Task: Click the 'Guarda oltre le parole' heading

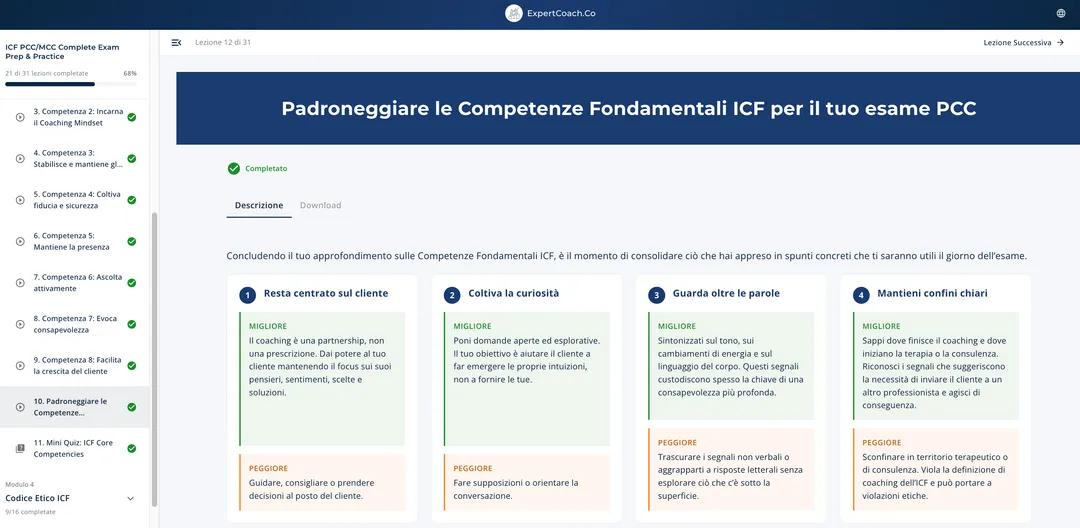Action: click(726, 293)
